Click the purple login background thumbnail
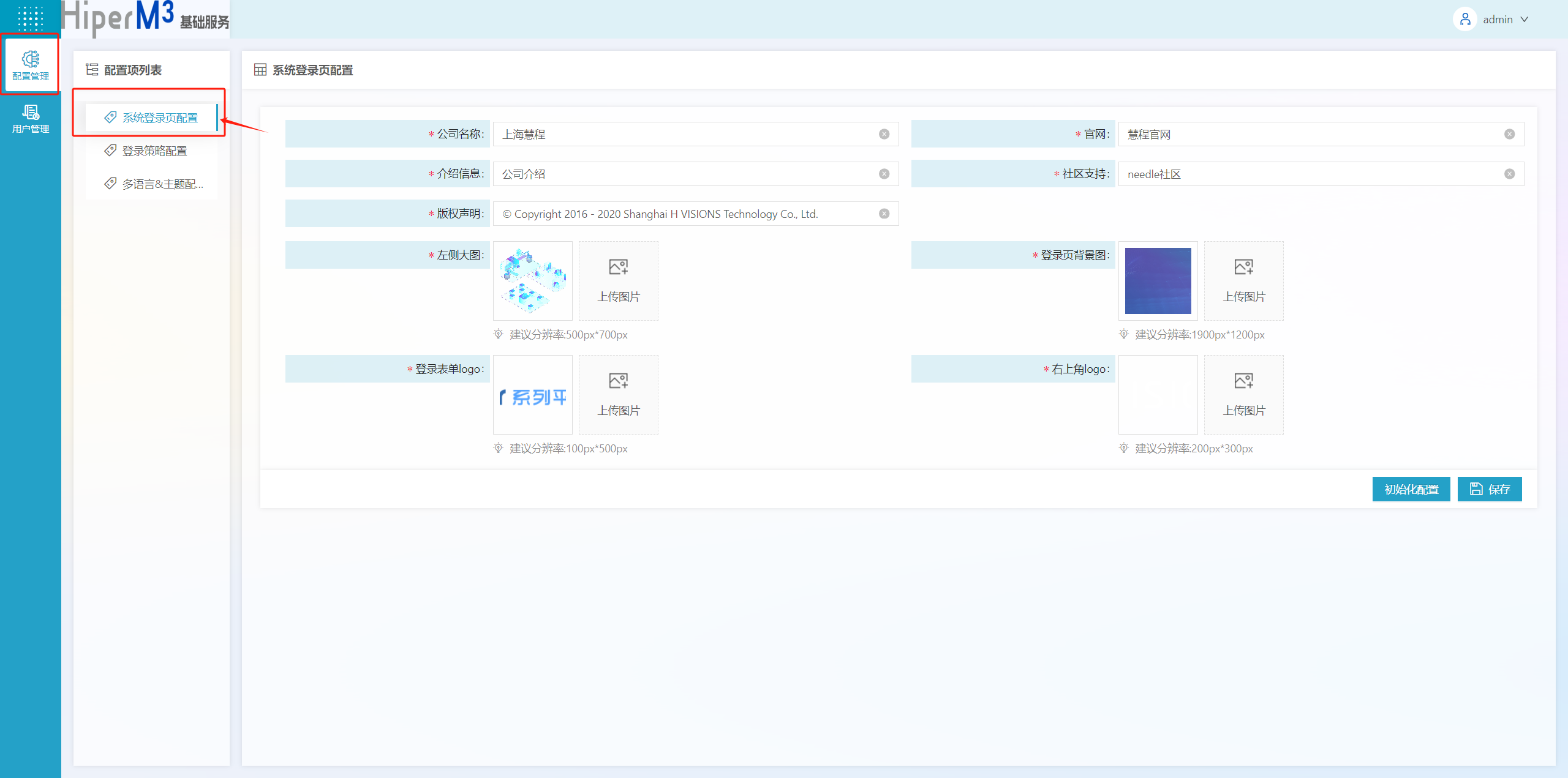This screenshot has height=778, width=1568. (x=1158, y=280)
